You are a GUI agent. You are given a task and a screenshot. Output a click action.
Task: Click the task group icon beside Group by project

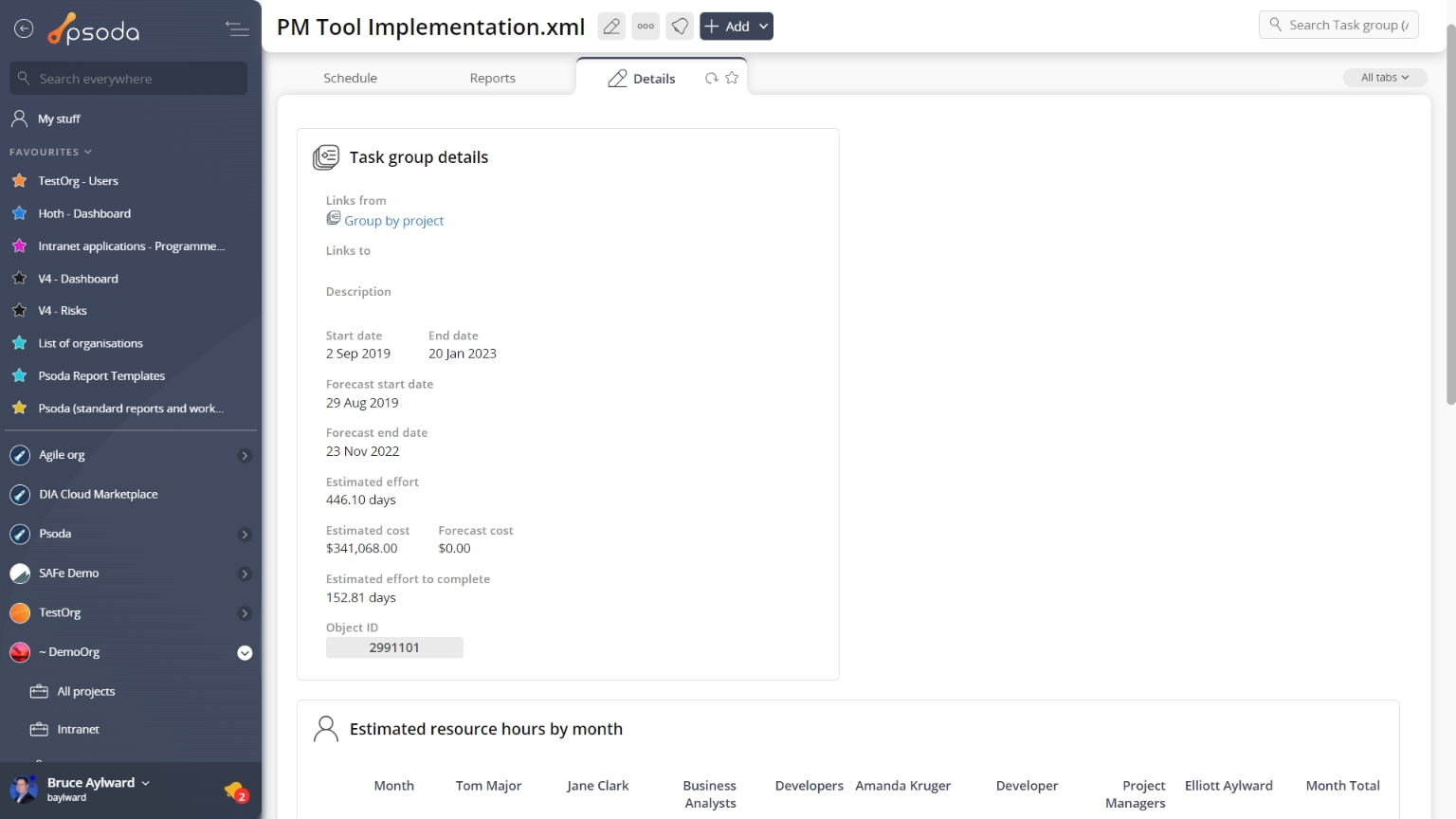point(334,218)
